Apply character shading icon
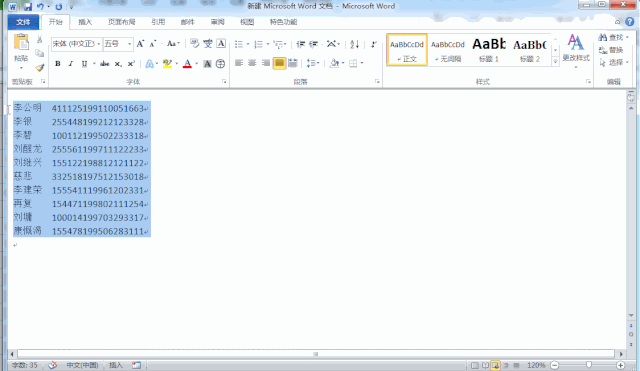Screen dimensions: 640x371 pyautogui.click(x=207, y=64)
